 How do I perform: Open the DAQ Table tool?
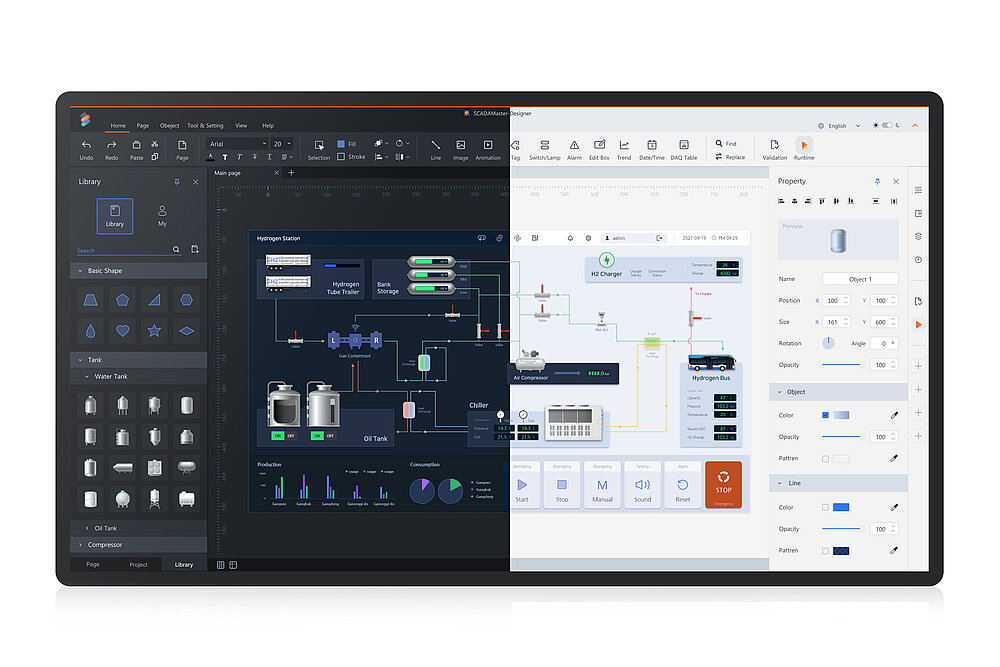coord(683,146)
